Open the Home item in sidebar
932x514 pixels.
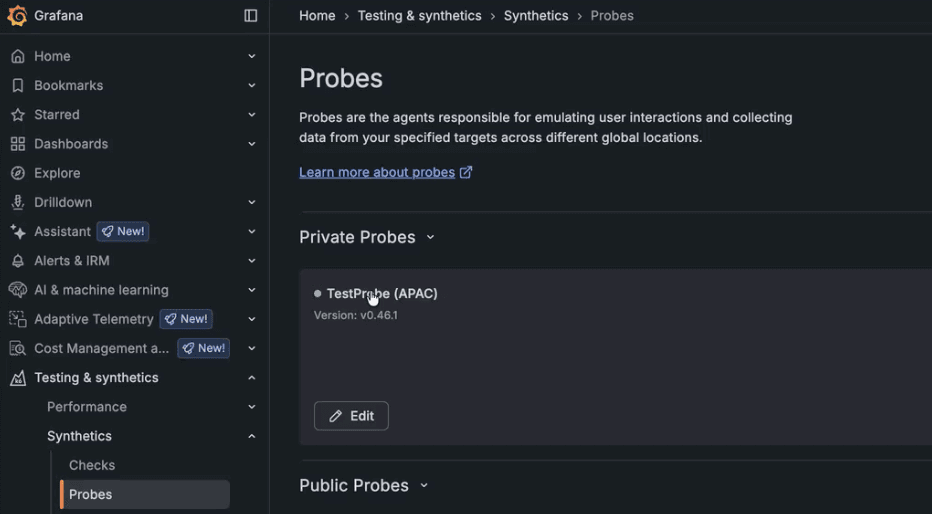pos(52,56)
